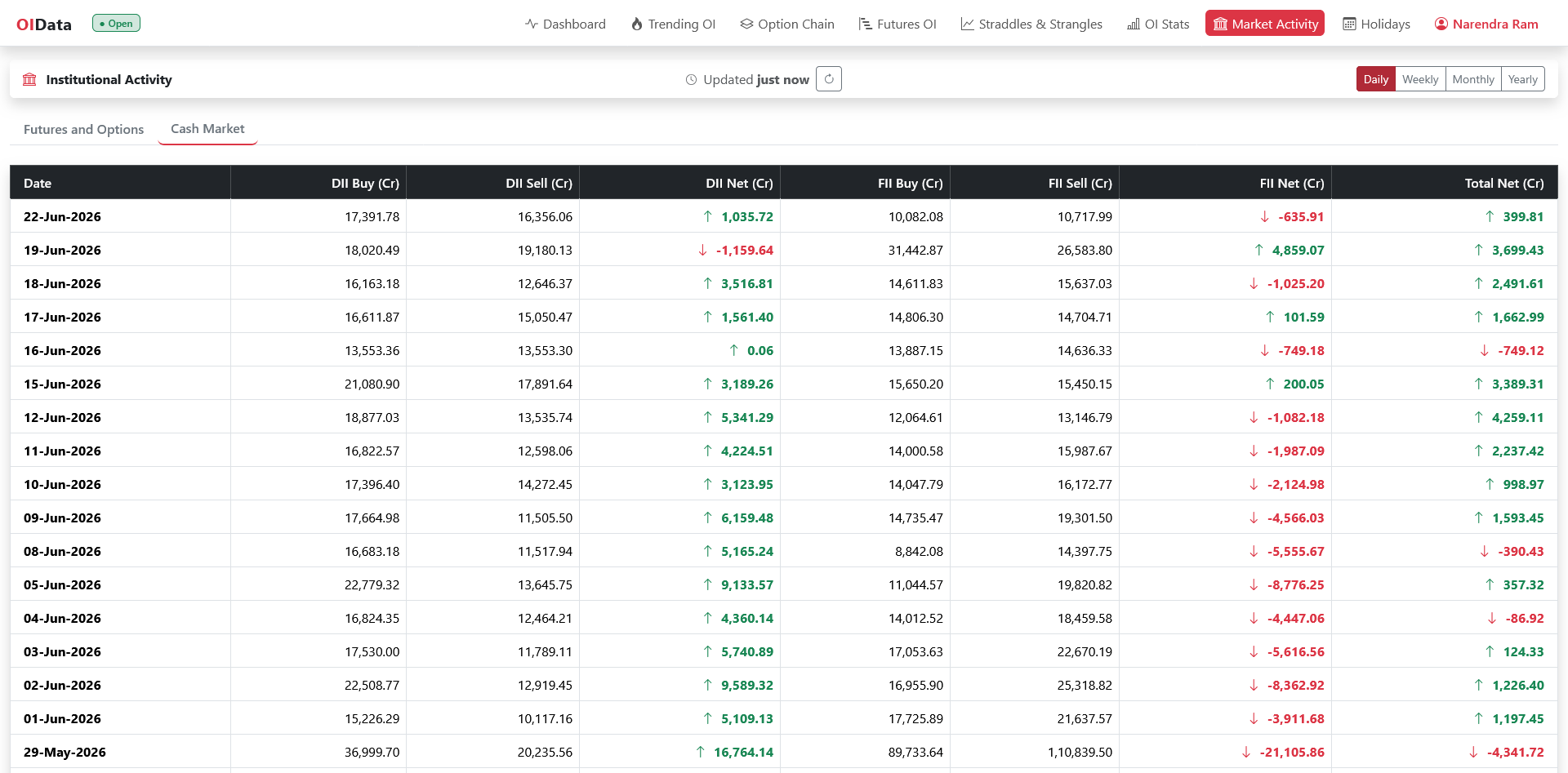Go to Trending OI

click(673, 24)
